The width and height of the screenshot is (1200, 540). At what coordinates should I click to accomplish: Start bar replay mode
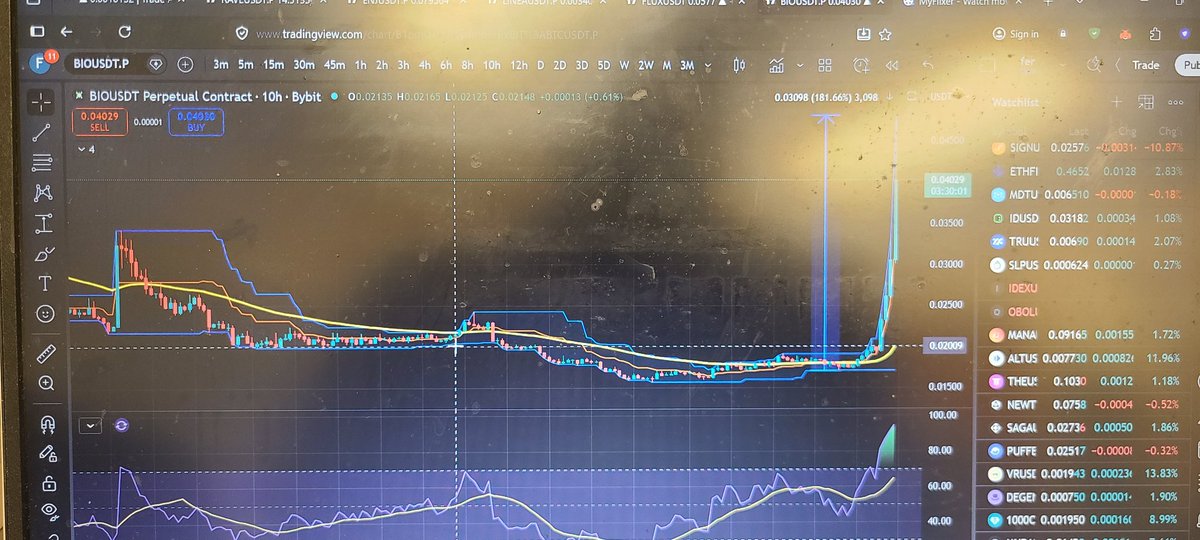[892, 66]
